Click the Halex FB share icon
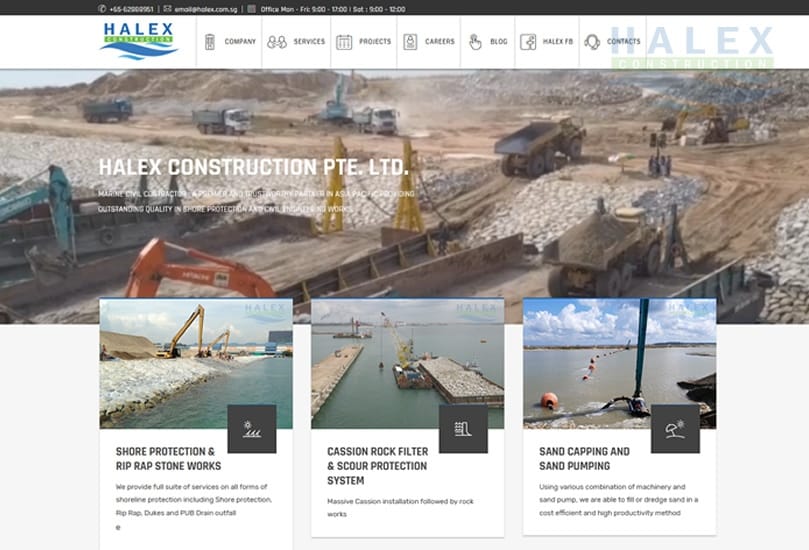Screen dimensions: 809x550 pos(528,42)
